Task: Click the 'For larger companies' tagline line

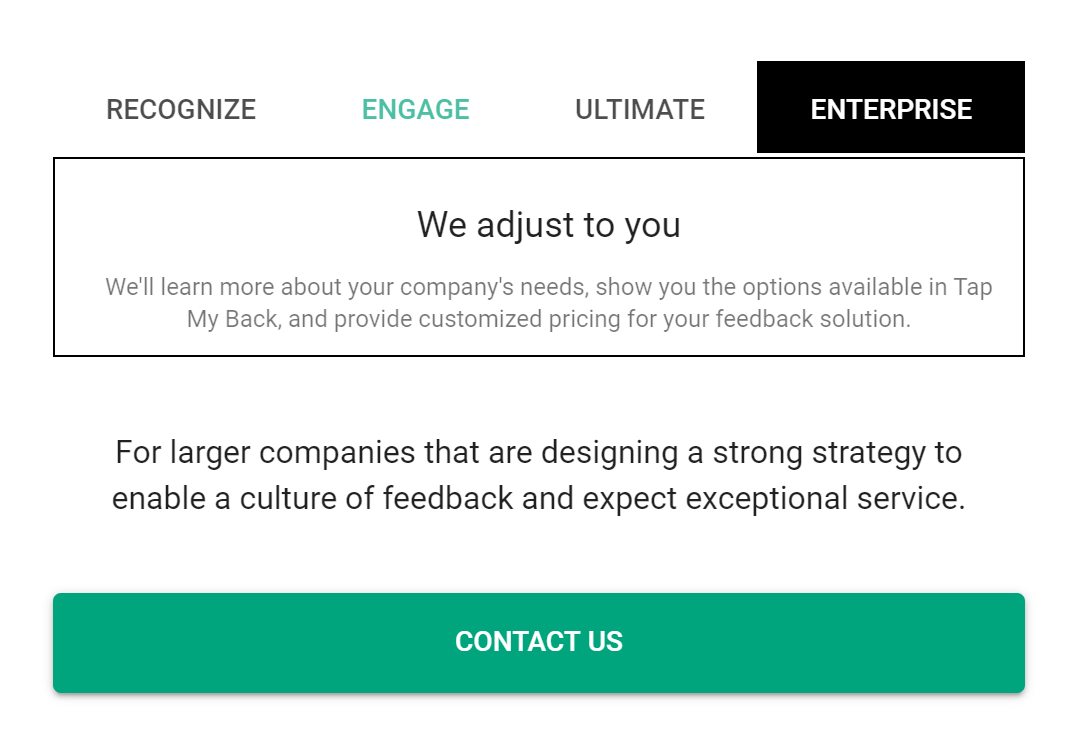Action: (x=538, y=453)
